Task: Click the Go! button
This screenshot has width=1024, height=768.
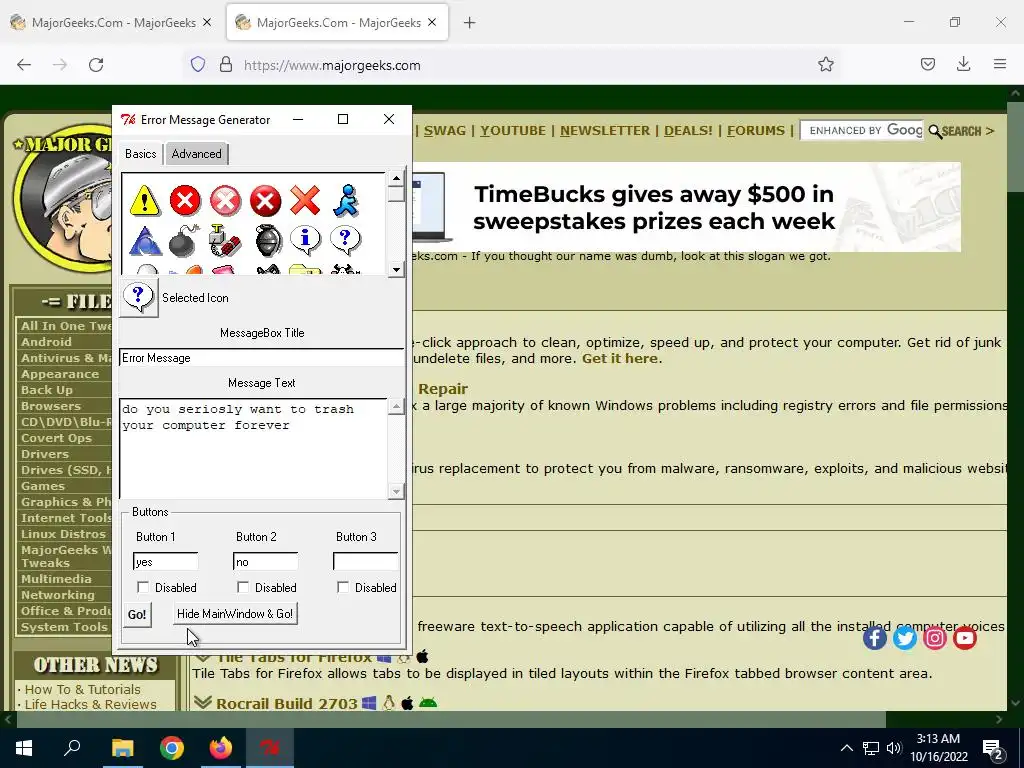Action: [x=137, y=615]
